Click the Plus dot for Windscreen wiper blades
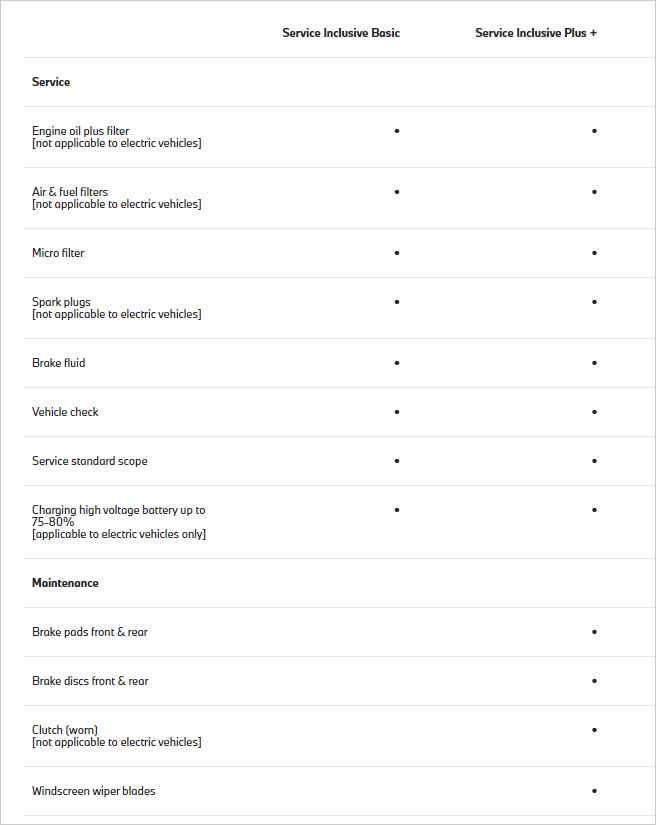The image size is (656, 825). (594, 791)
